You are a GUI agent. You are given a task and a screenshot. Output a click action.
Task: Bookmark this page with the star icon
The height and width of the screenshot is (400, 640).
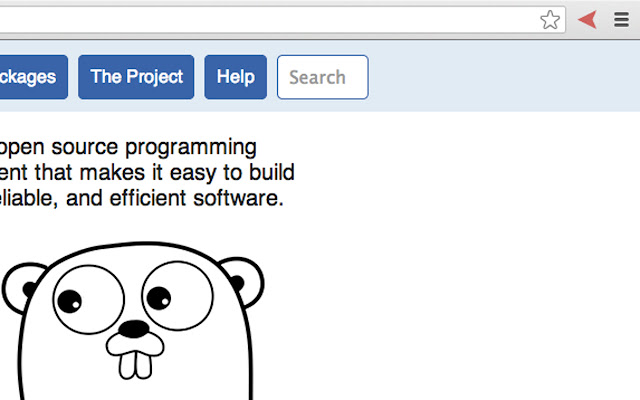pyautogui.click(x=550, y=20)
